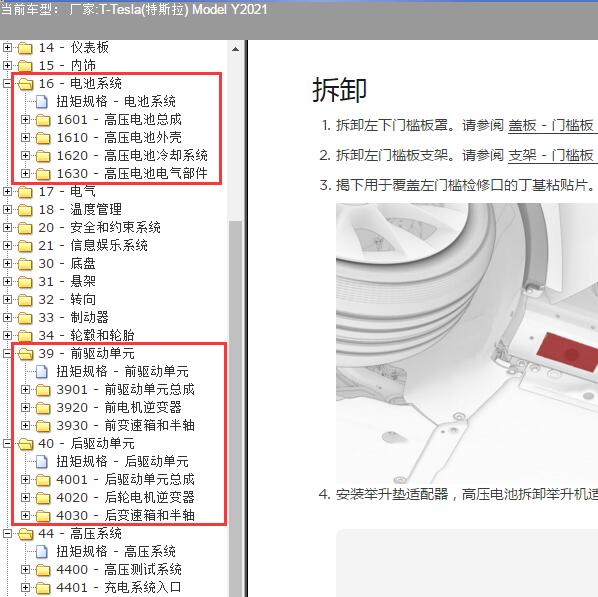
Task: Collapse the 16 - 电池系统 node
Action: [7, 84]
